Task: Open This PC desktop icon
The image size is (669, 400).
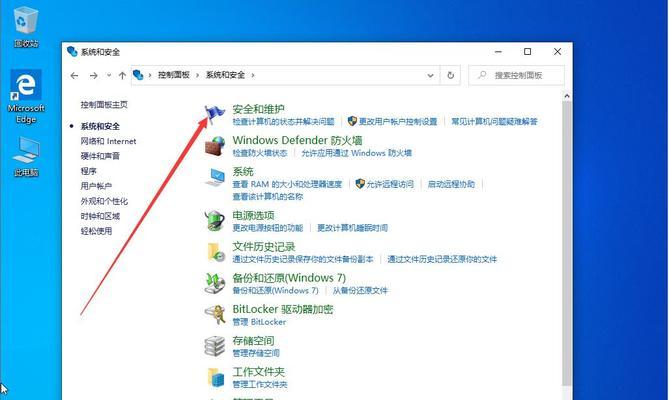Action: (26, 157)
